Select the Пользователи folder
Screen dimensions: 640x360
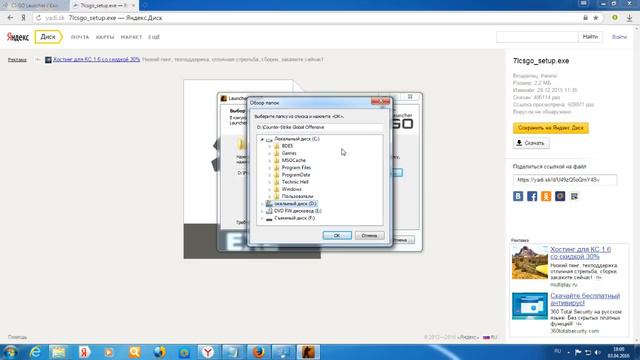pyautogui.click(x=297, y=196)
